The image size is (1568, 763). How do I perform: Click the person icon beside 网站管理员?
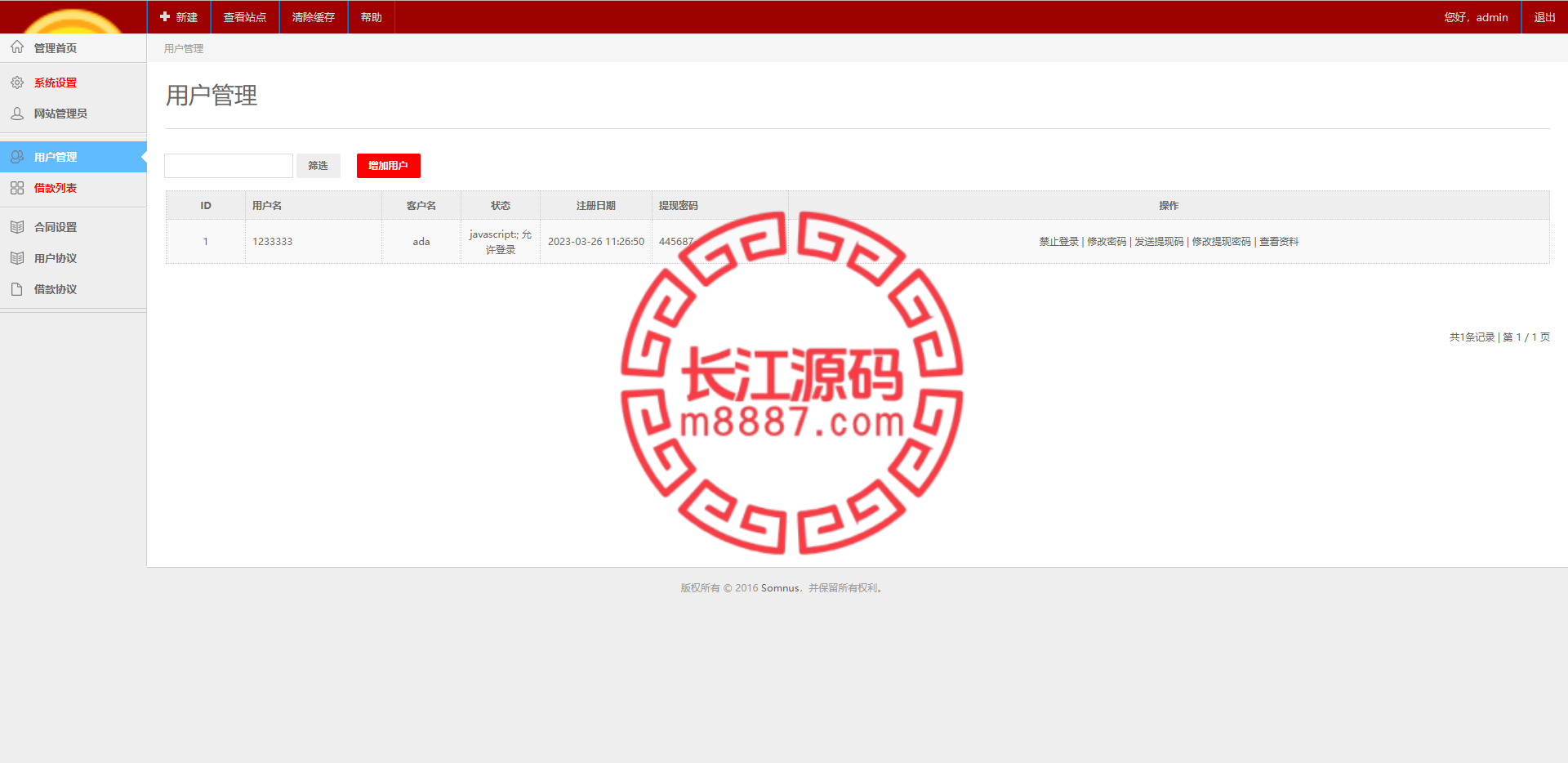coord(17,114)
